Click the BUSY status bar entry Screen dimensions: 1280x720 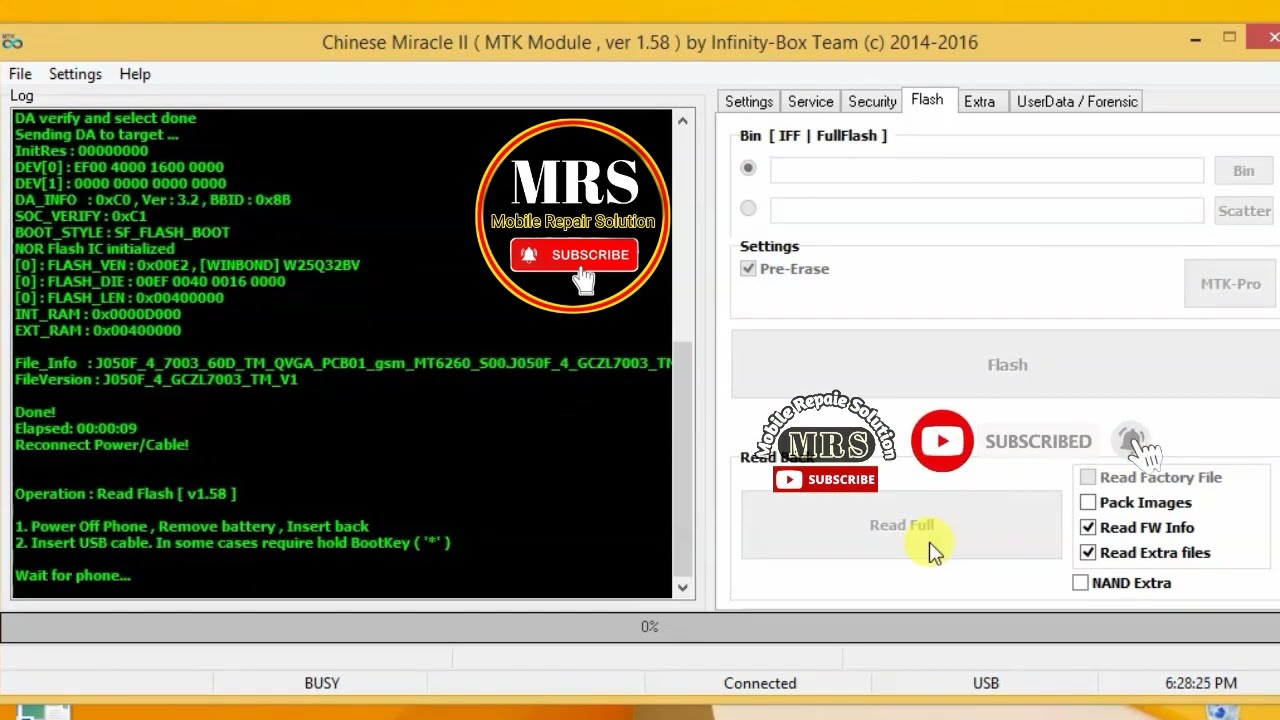pyautogui.click(x=322, y=683)
